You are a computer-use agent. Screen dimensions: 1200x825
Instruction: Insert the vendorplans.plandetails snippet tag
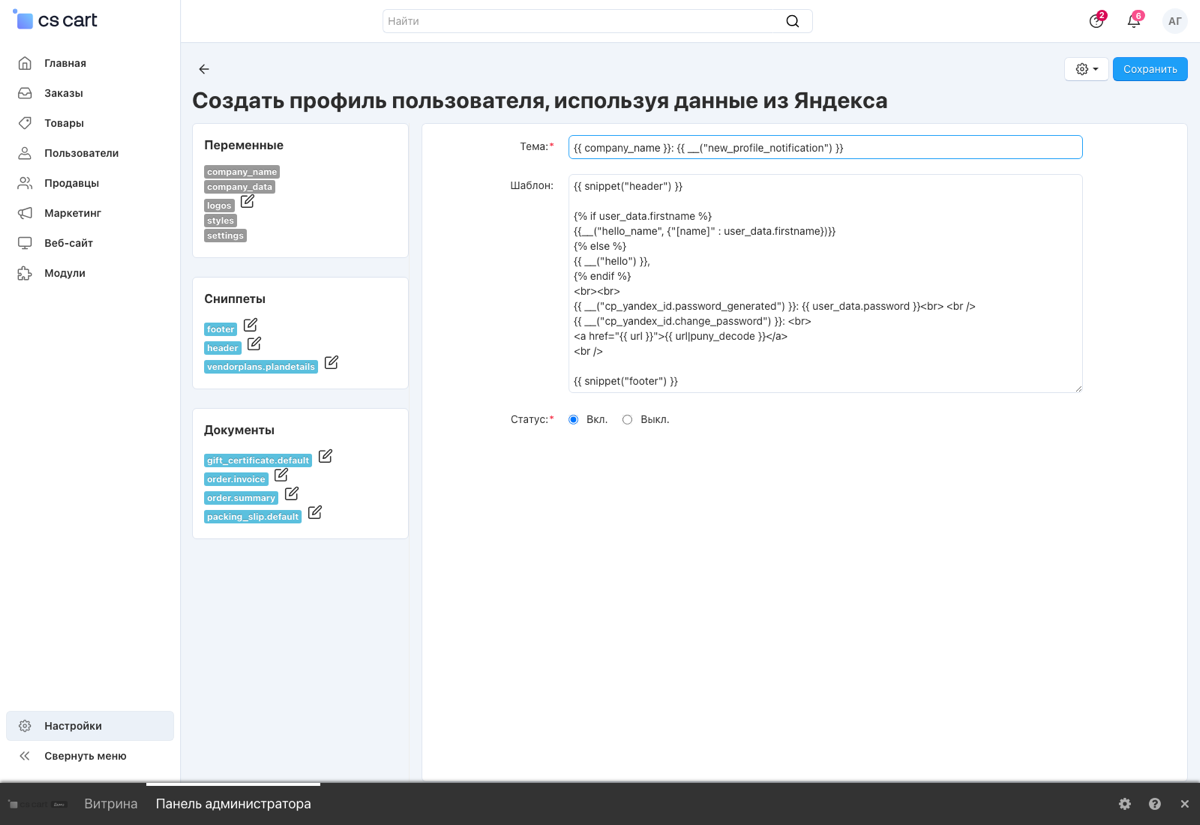coord(261,367)
